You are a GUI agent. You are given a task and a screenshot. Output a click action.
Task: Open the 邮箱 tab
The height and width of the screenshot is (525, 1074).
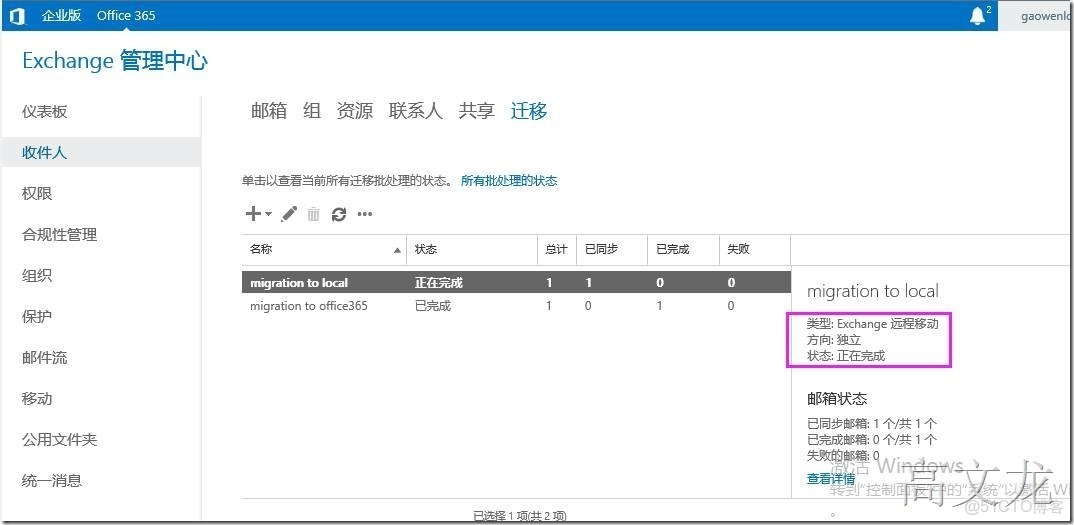click(x=269, y=110)
